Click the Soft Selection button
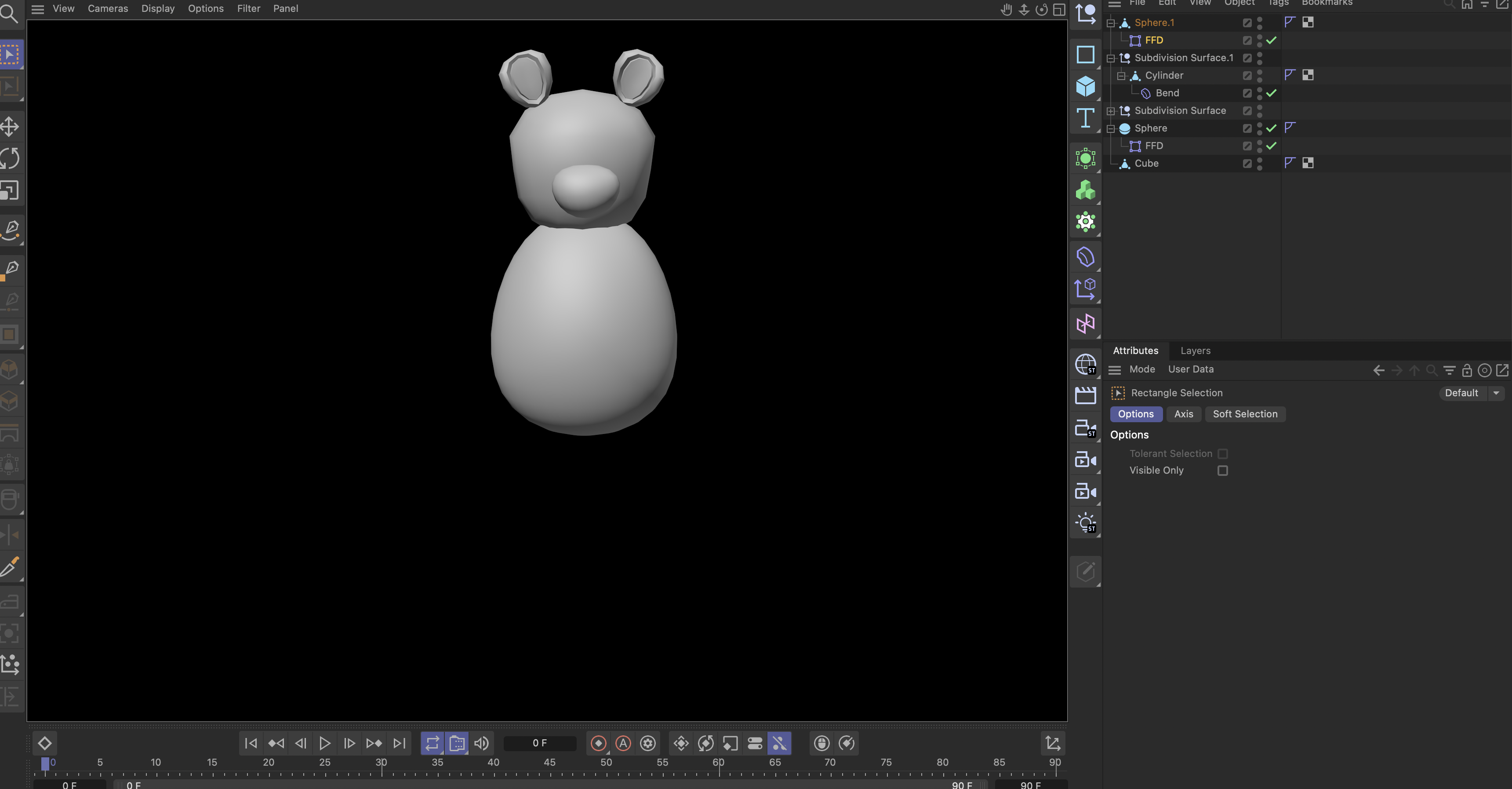 pyautogui.click(x=1245, y=413)
